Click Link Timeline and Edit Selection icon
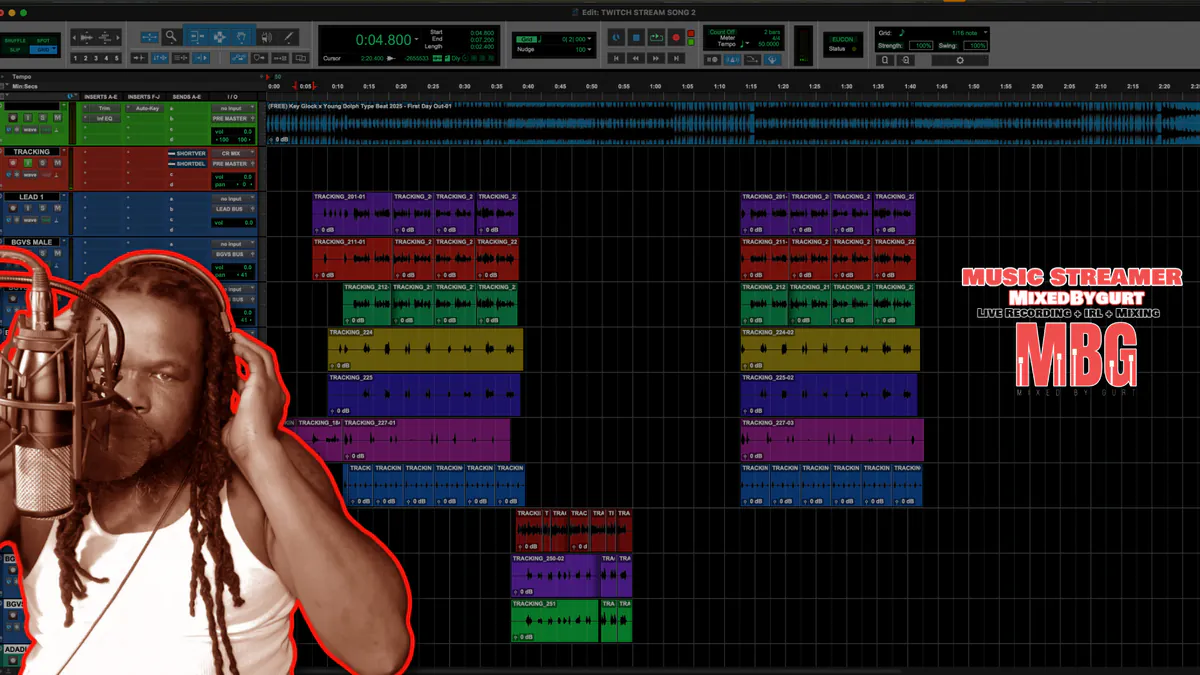1200x675 pixels. click(x=159, y=57)
